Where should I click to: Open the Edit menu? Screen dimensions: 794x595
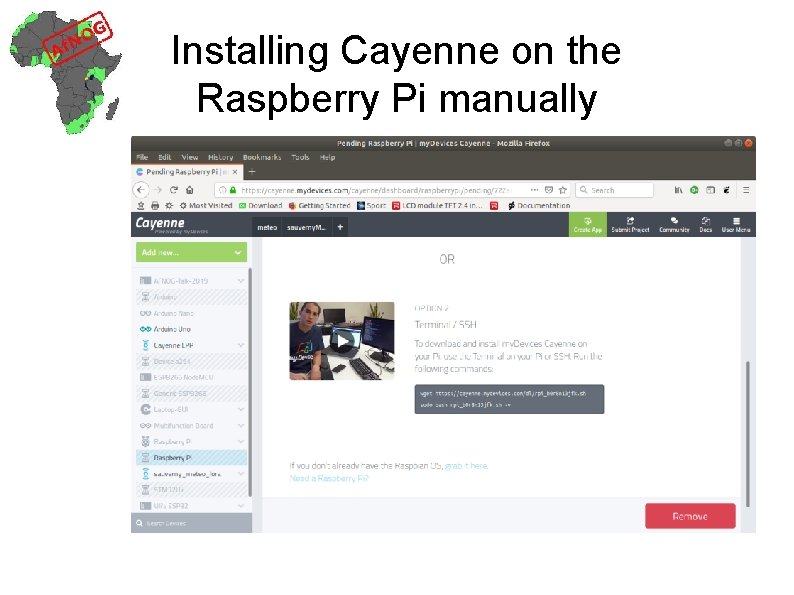[165, 157]
